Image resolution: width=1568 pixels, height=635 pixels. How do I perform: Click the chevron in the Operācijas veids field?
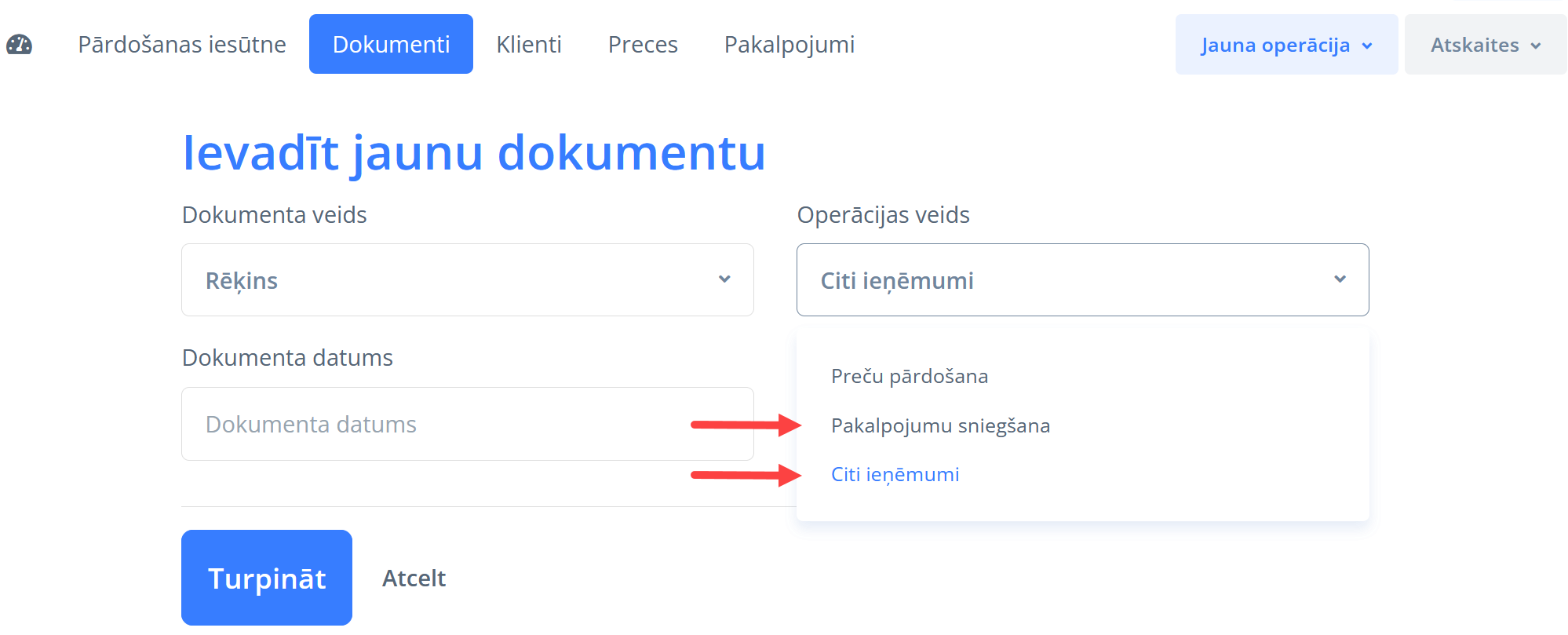tap(1340, 279)
